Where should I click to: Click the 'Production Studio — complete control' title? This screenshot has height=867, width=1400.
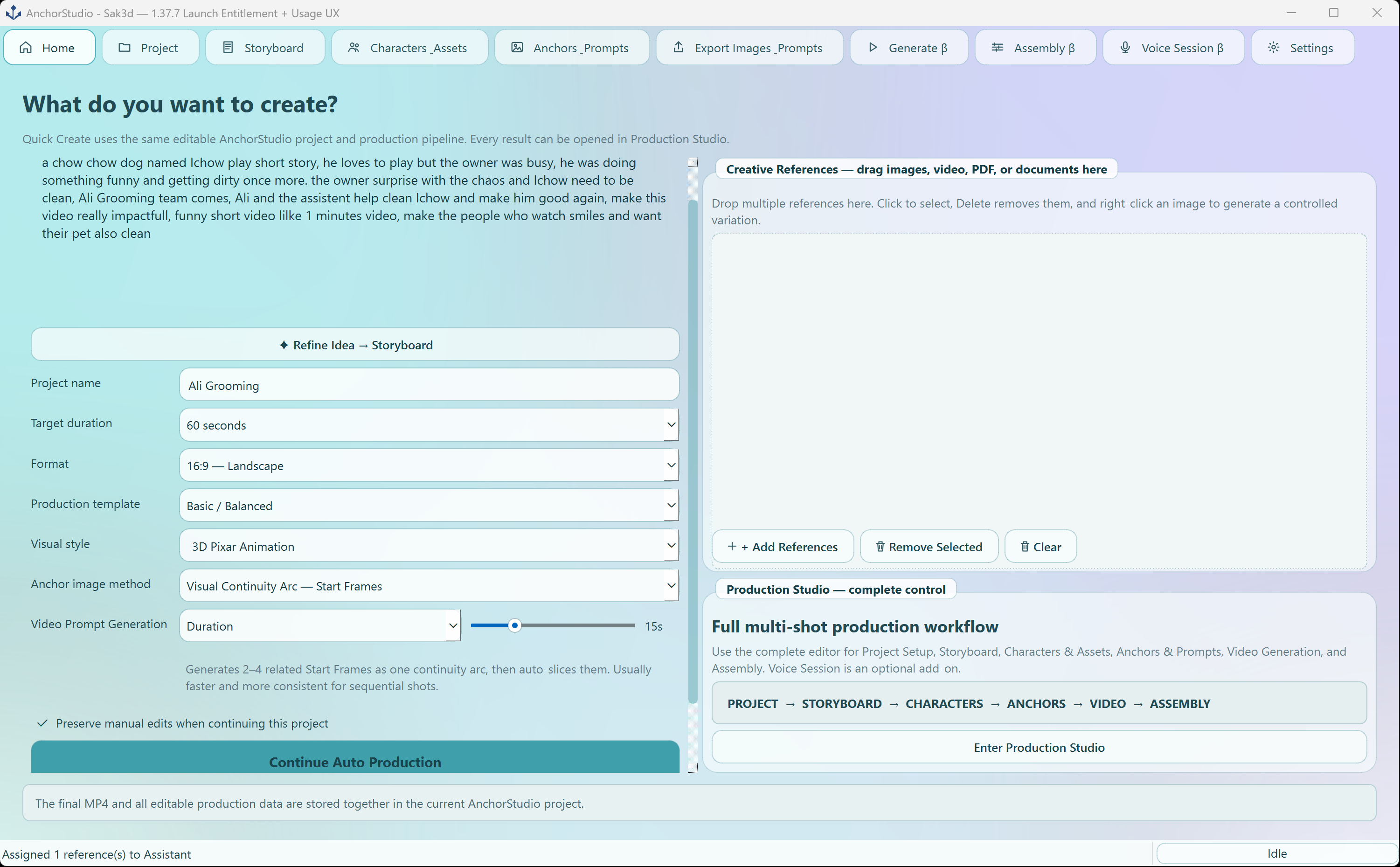tap(835, 590)
